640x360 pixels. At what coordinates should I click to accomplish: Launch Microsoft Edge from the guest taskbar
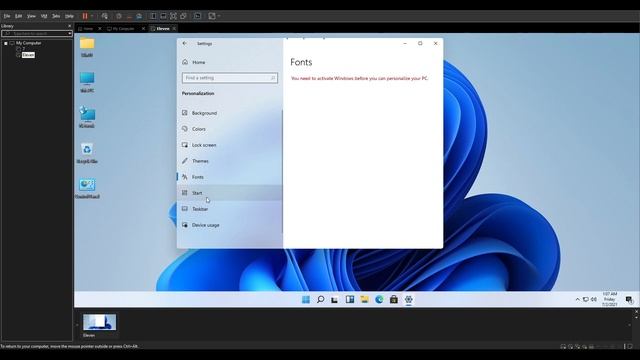point(379,300)
